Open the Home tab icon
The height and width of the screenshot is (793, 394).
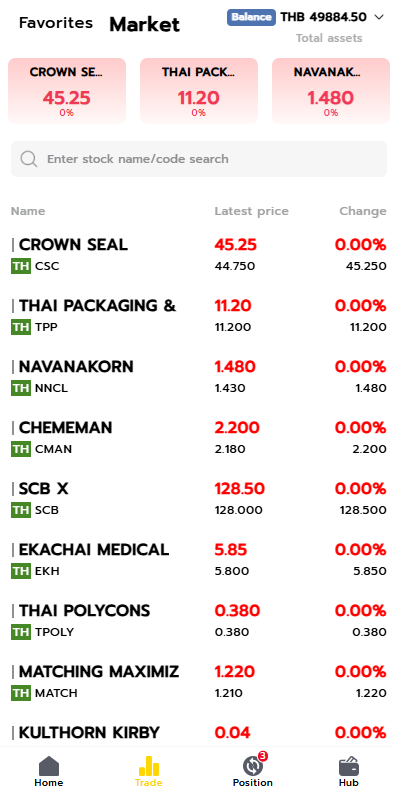pyautogui.click(x=49, y=766)
